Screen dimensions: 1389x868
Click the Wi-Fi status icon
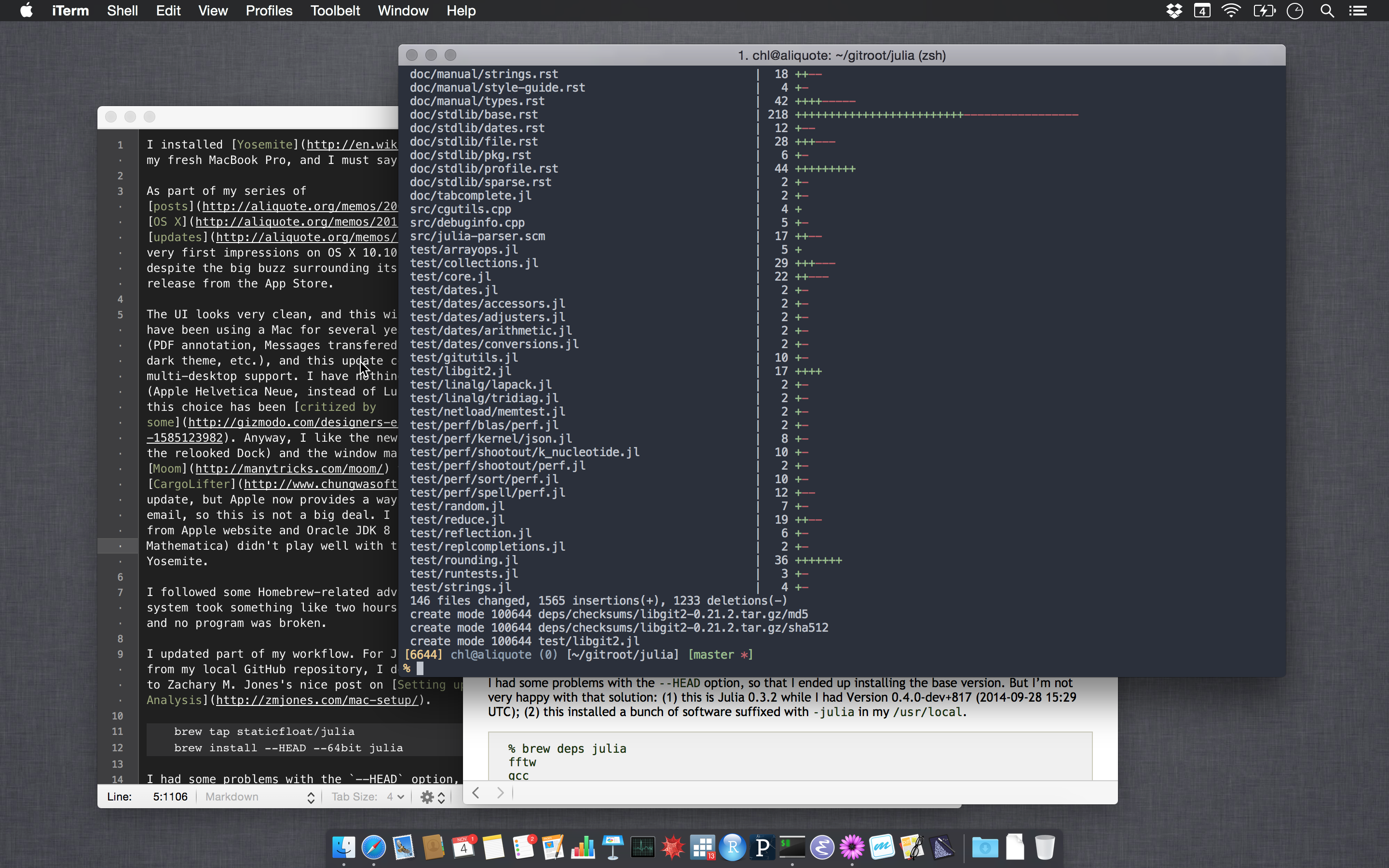[1231, 11]
